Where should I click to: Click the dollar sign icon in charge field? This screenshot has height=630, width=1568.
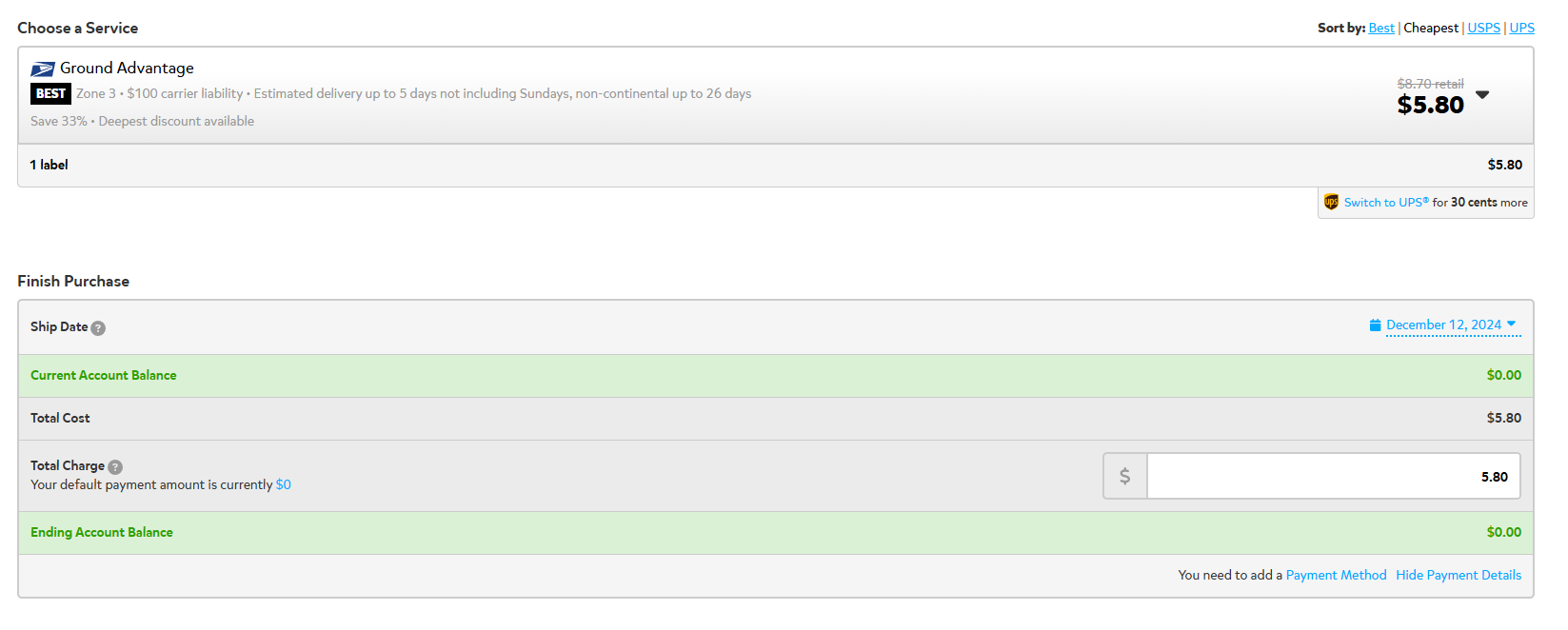click(x=1125, y=476)
